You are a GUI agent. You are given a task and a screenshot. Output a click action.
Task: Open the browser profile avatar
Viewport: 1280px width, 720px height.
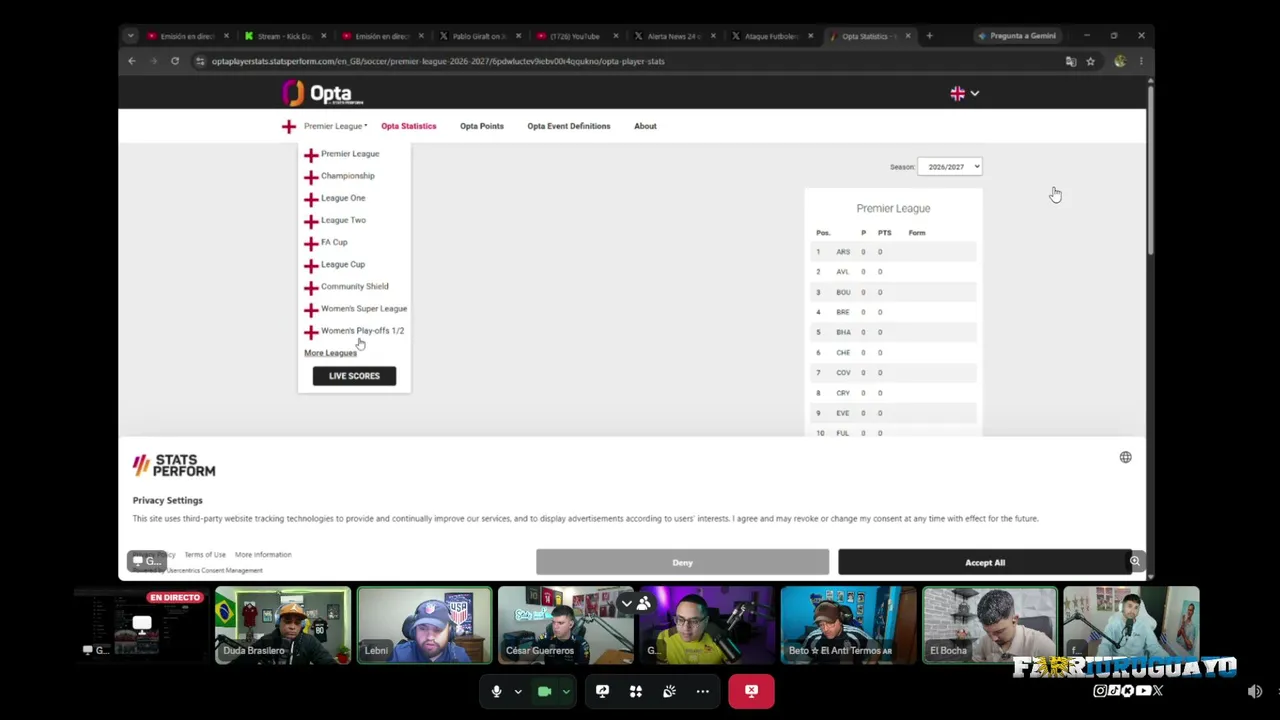1120,61
